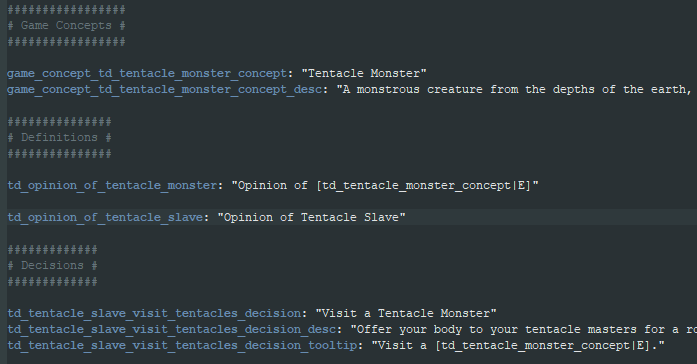Select the td_tentacle_slave_visit_tentacles_decision_tooltip key
The height and width of the screenshot is (364, 697).
coord(182,345)
